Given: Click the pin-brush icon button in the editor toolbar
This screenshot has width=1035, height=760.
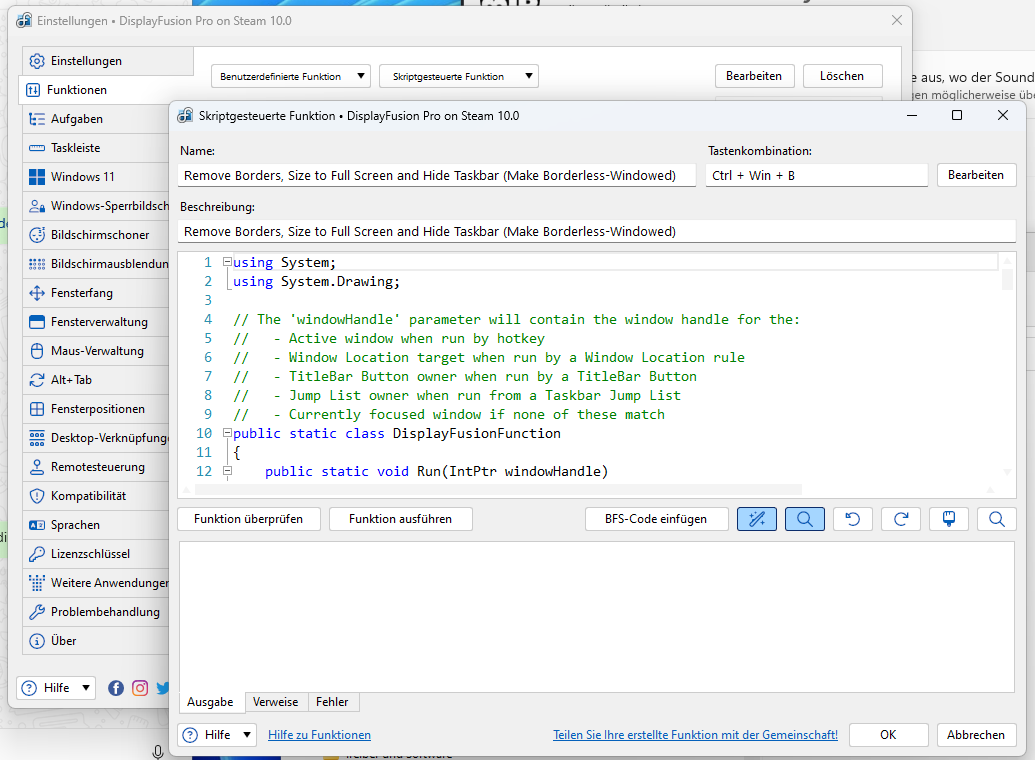Looking at the screenshot, I should pos(949,519).
